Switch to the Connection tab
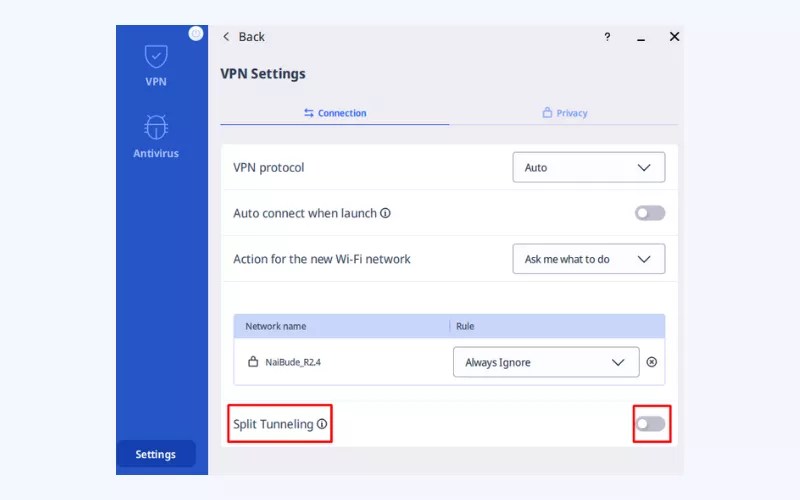The width and height of the screenshot is (800, 500). (335, 113)
